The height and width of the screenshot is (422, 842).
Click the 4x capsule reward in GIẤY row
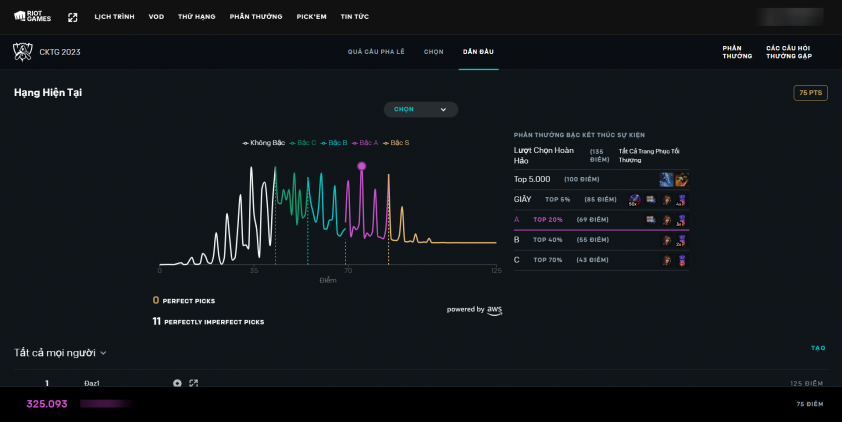click(x=681, y=200)
